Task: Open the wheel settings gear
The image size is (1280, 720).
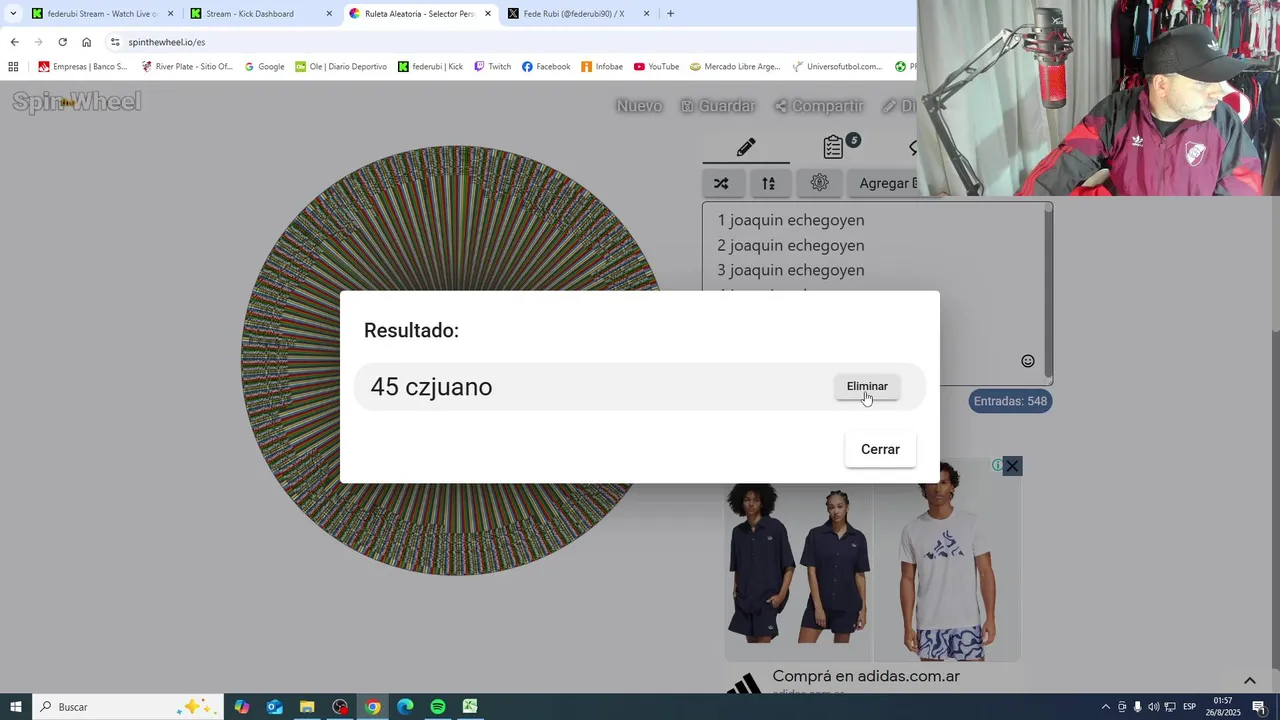Action: pyautogui.click(x=819, y=183)
